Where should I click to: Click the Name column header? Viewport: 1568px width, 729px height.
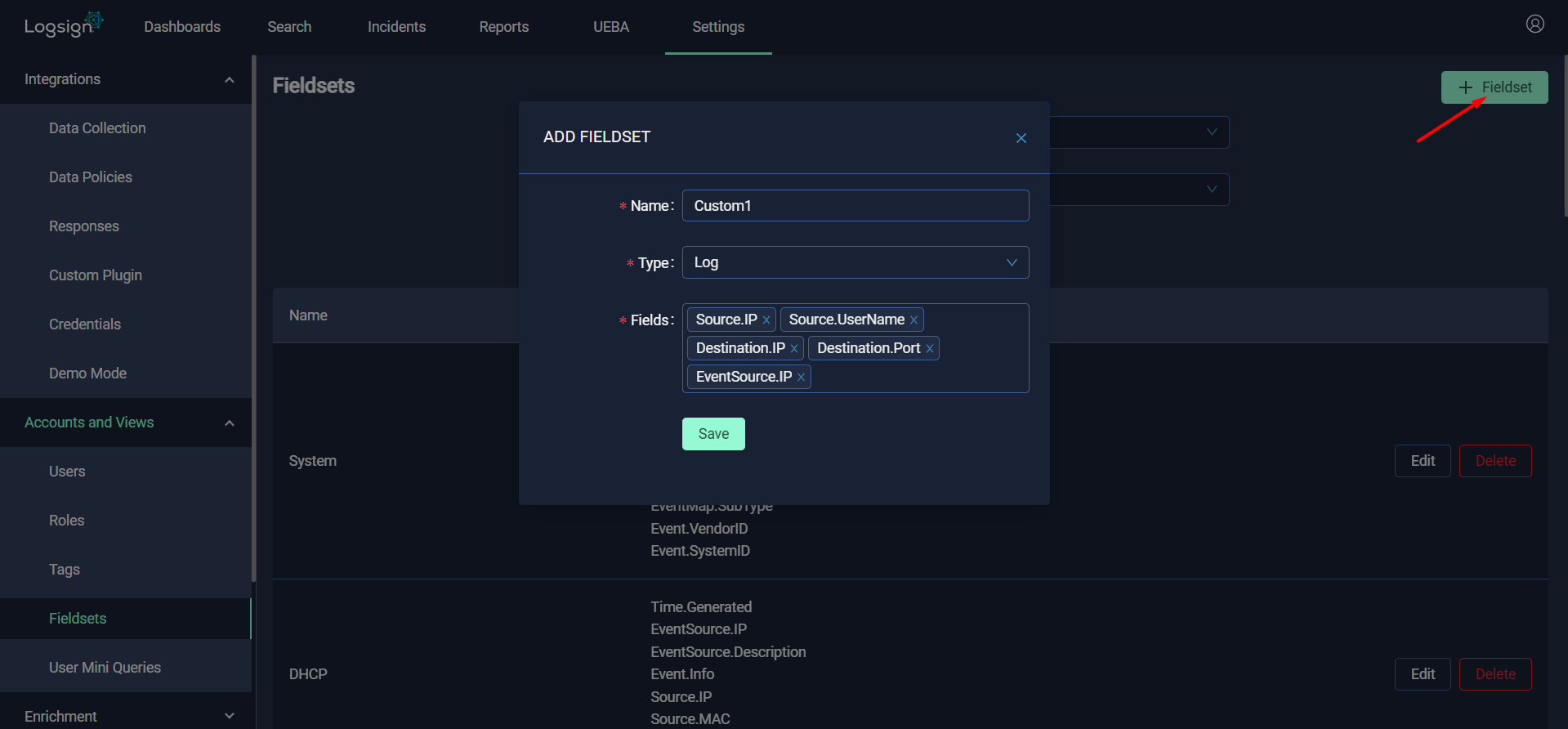tap(308, 315)
